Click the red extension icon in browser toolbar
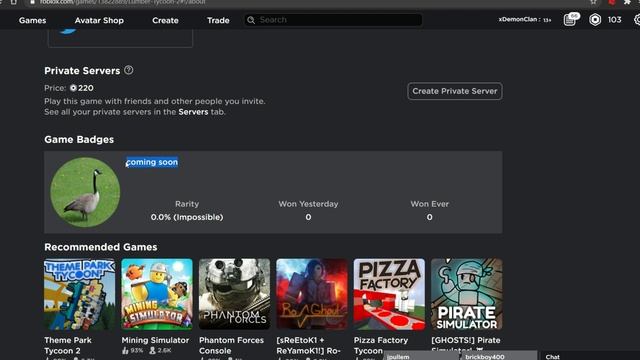 click(611, 2)
